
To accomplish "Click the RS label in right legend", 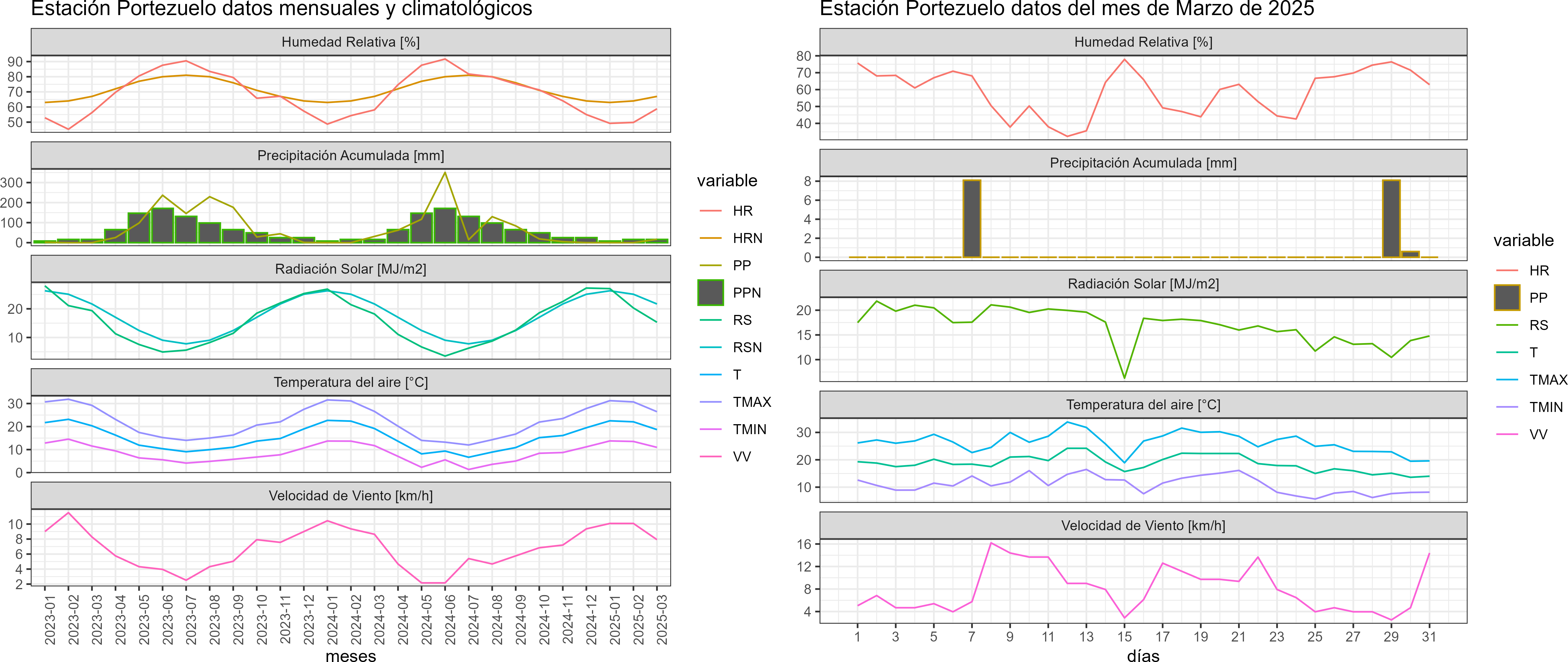I will [1539, 325].
